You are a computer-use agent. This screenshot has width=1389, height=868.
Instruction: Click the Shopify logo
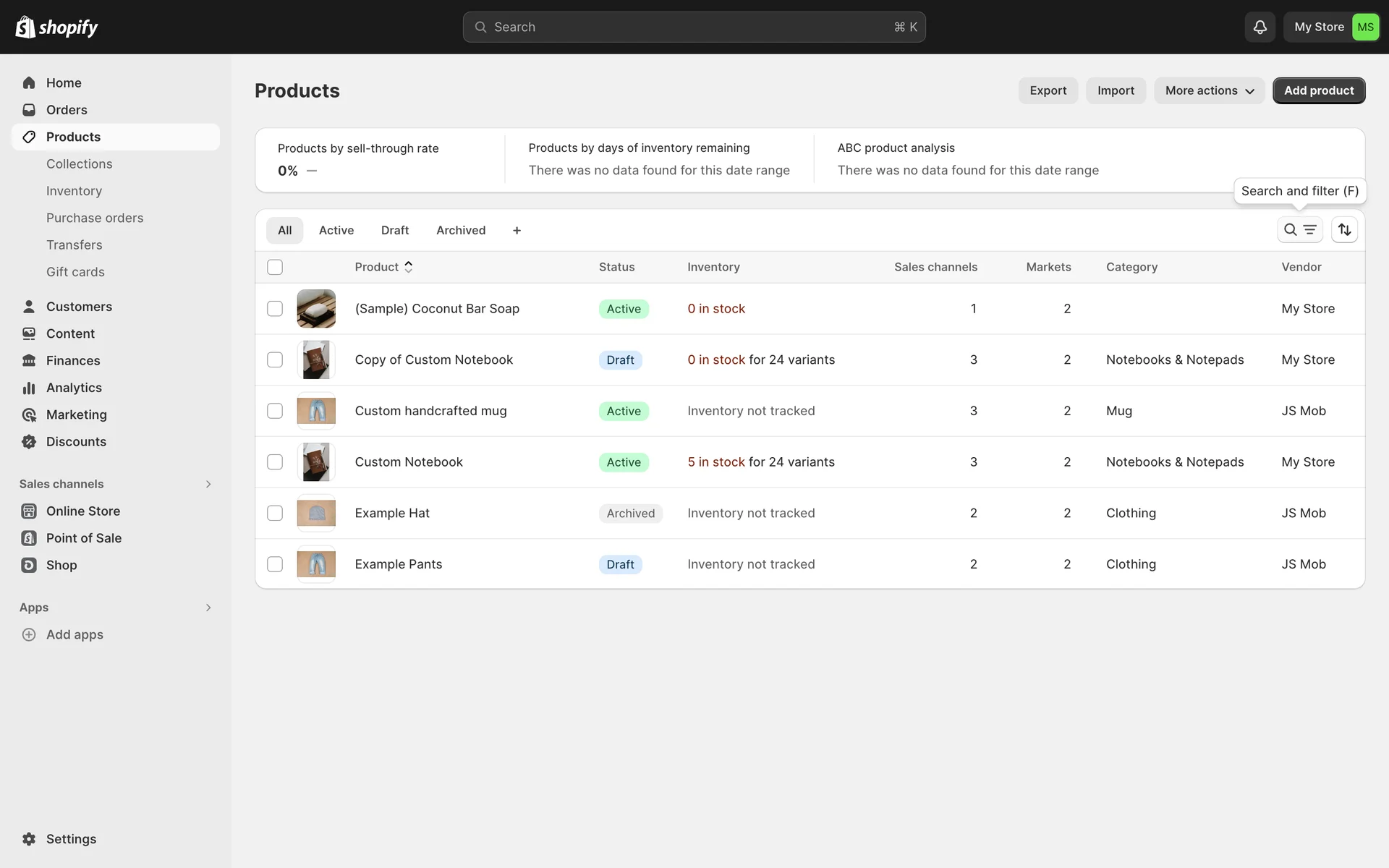pyautogui.click(x=56, y=27)
